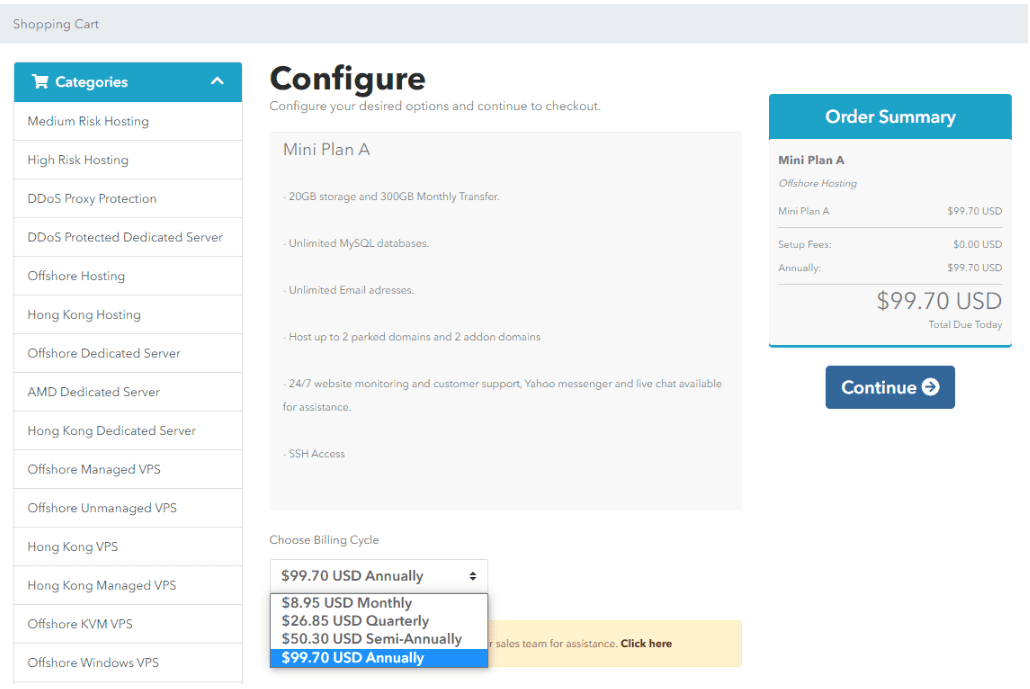1030x689 pixels.
Task: Click Offshore Hosting text in Order Summary
Action: [817, 183]
